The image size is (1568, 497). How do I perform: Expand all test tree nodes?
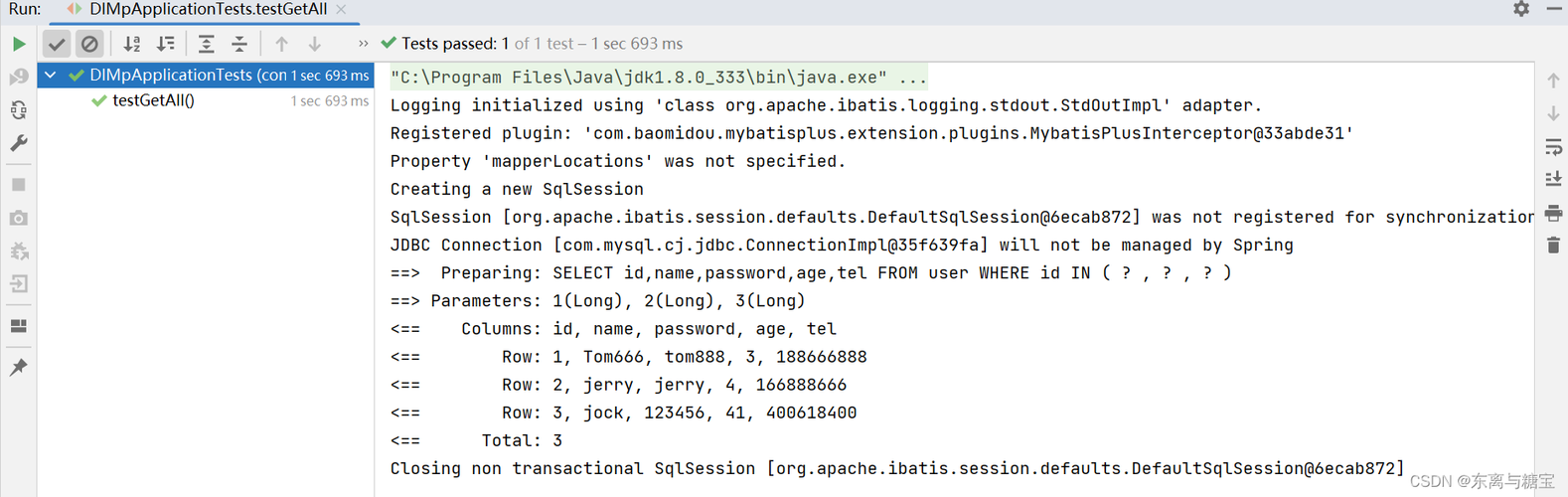click(x=206, y=44)
